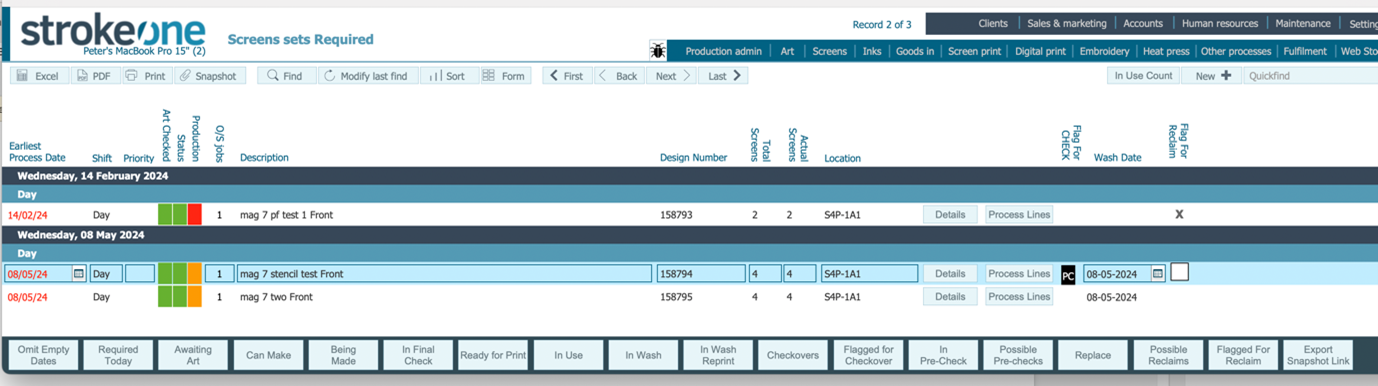Show screens In Final Check
The width and height of the screenshot is (1378, 386).
coord(418,355)
